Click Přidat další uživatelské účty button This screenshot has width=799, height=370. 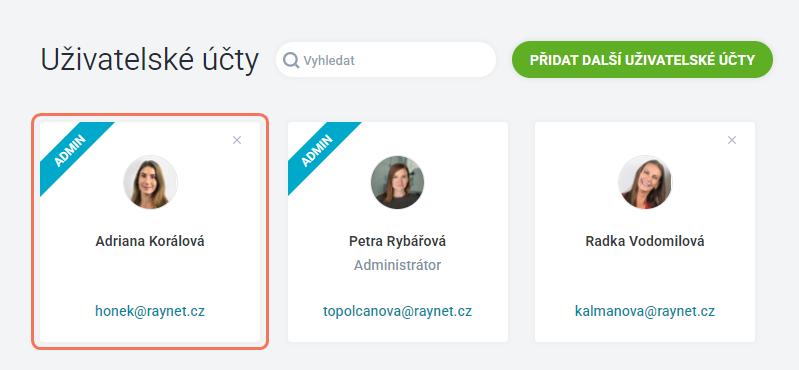click(642, 60)
